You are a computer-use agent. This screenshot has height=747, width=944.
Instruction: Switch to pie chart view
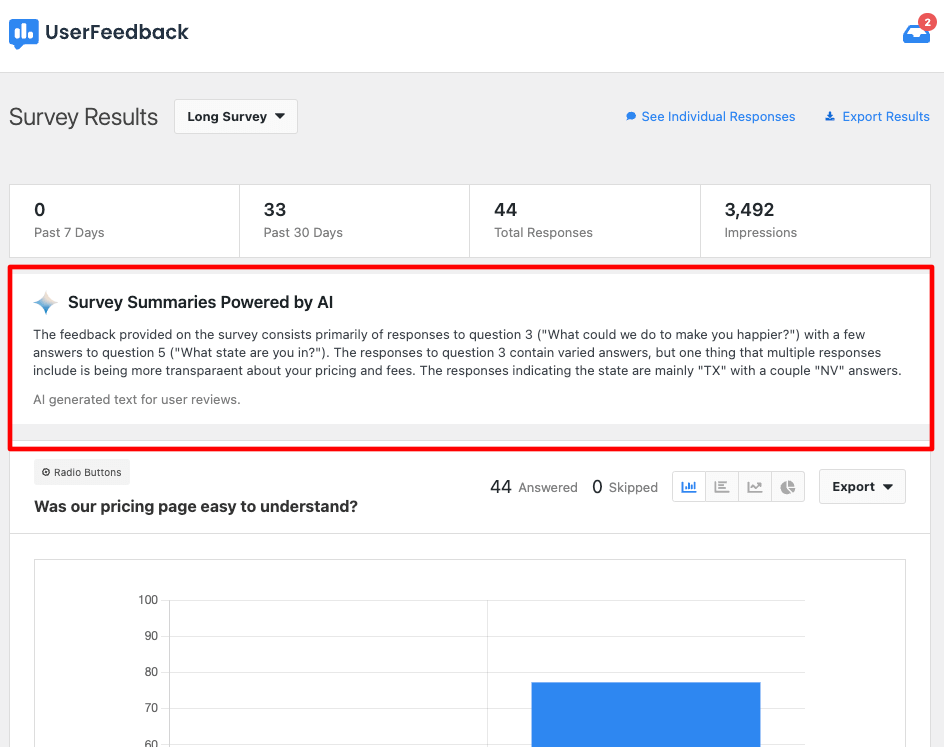point(788,487)
